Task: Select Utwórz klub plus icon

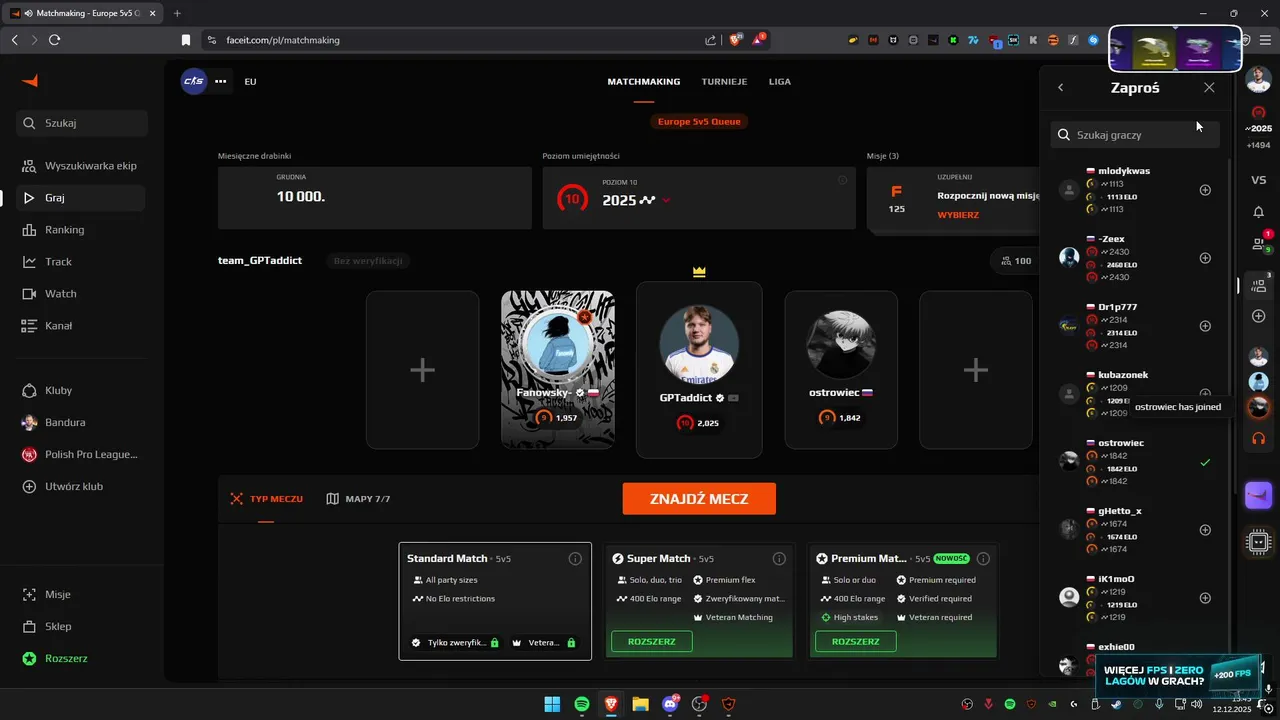Action: coord(28,486)
